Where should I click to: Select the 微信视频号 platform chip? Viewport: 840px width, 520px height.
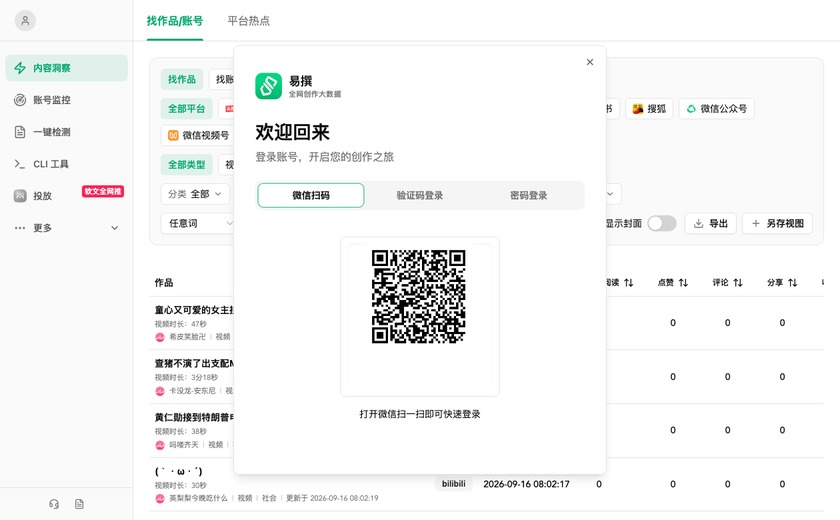pos(199,135)
